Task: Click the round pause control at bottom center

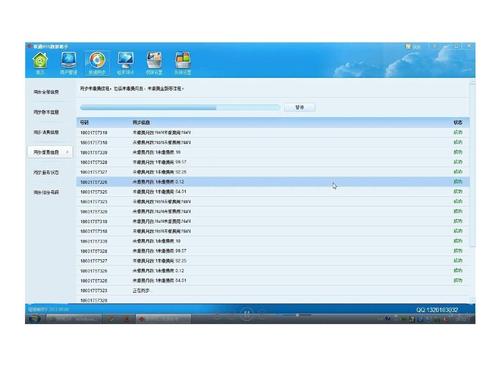Action: pos(247,314)
